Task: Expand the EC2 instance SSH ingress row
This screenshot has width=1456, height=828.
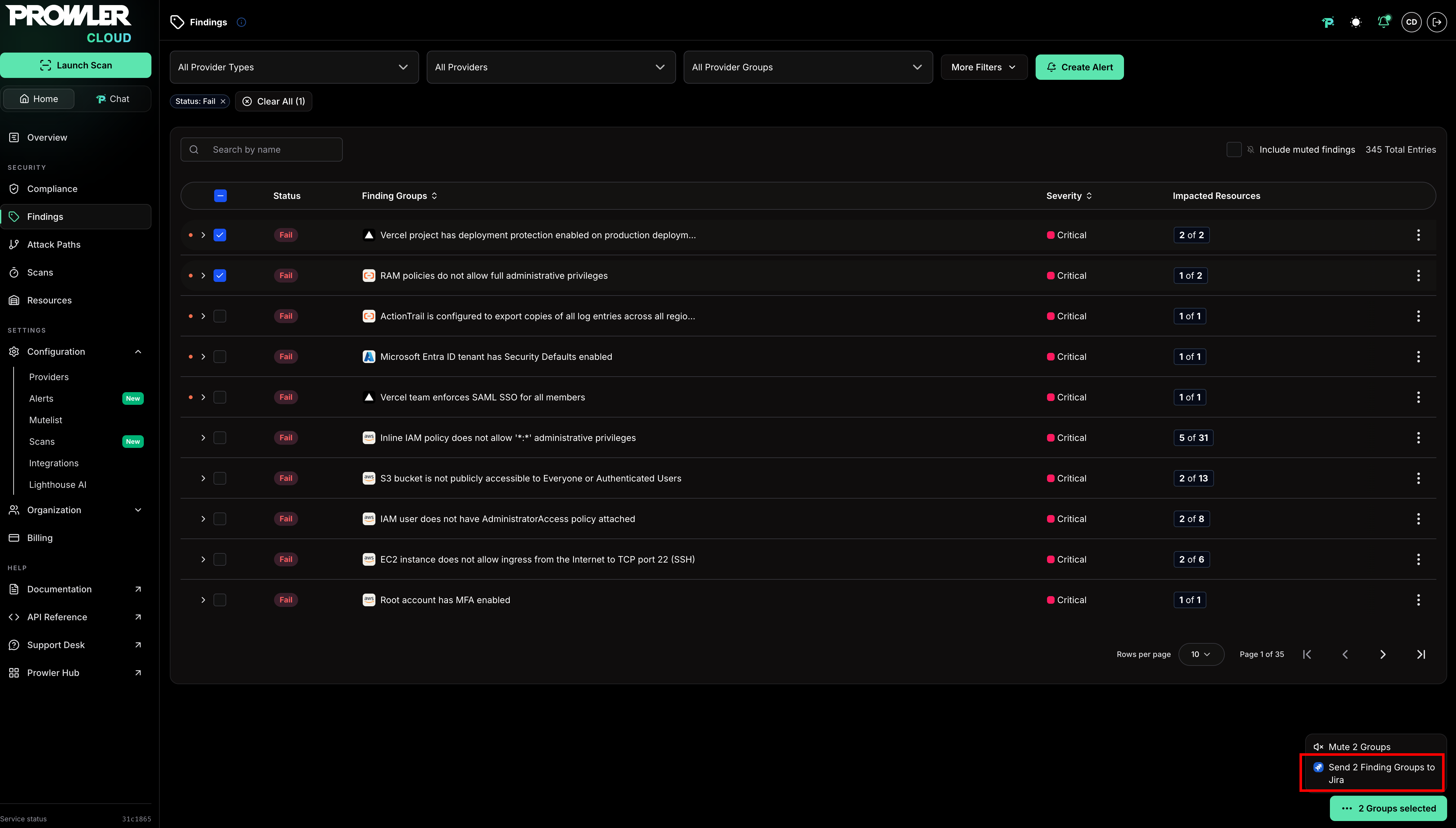Action: 203,560
